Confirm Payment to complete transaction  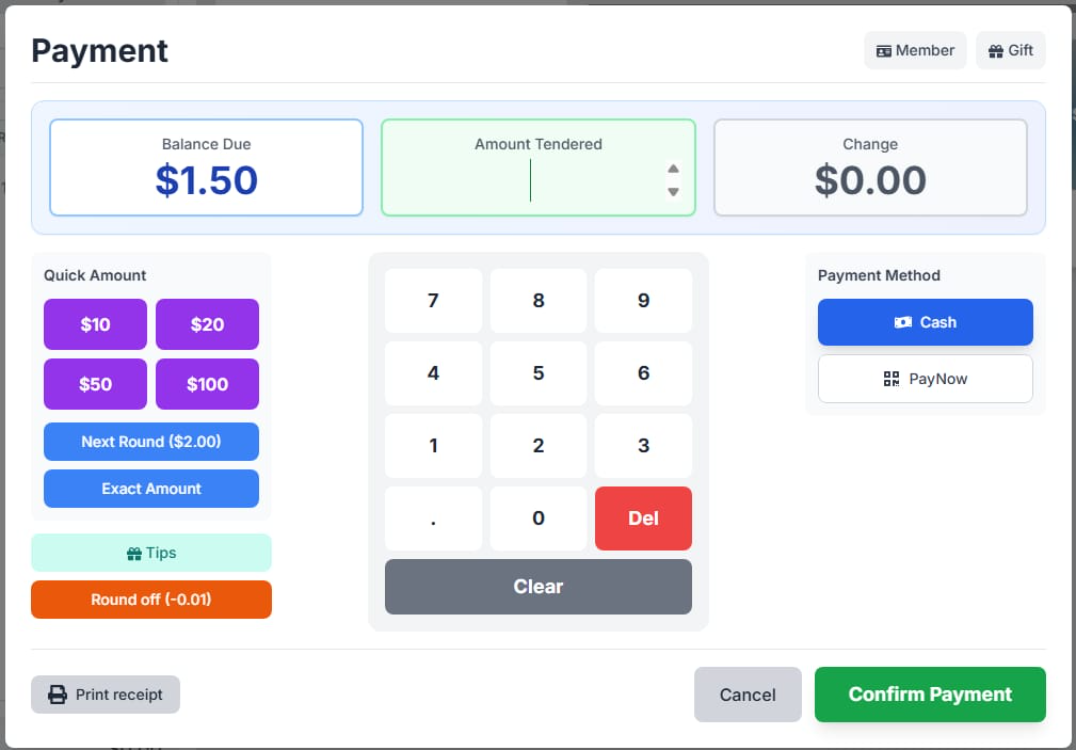click(929, 694)
